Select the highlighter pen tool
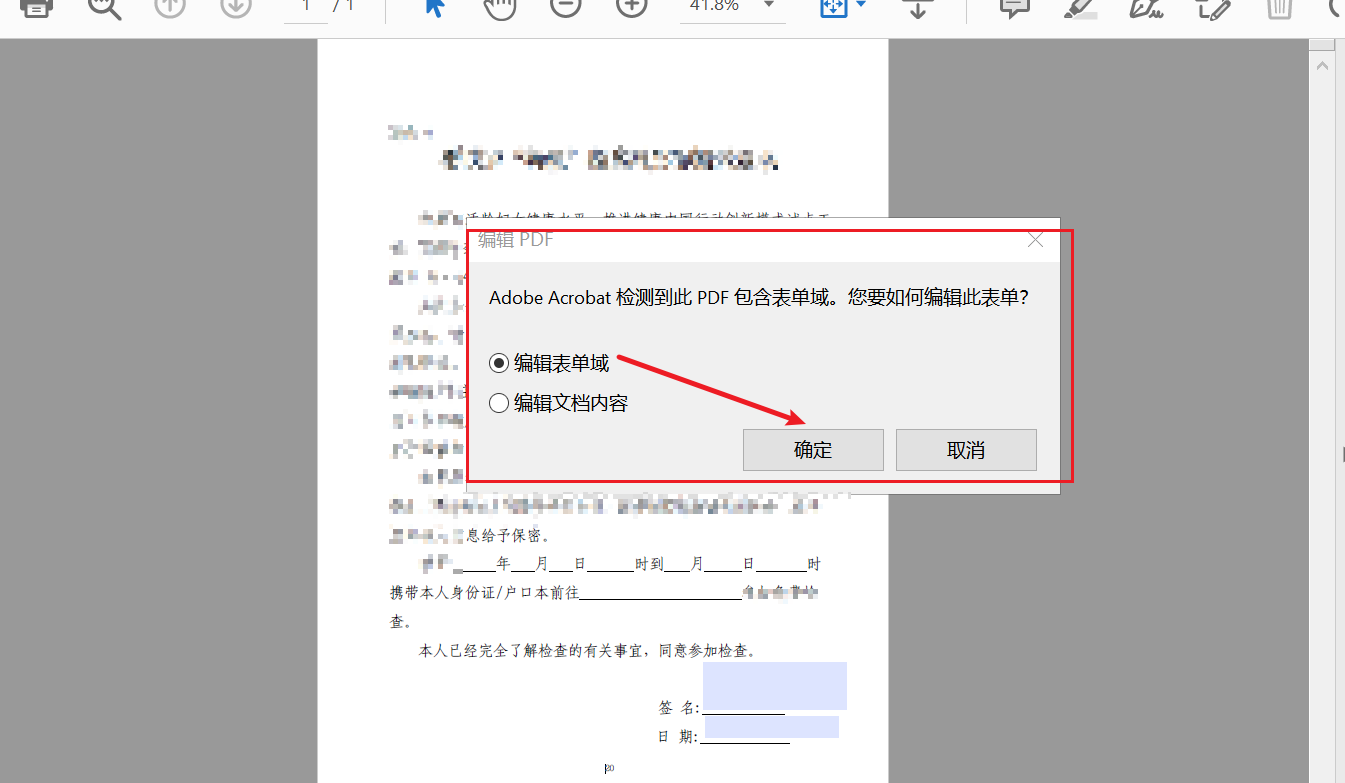This screenshot has width=1345, height=783. pyautogui.click(x=1080, y=8)
